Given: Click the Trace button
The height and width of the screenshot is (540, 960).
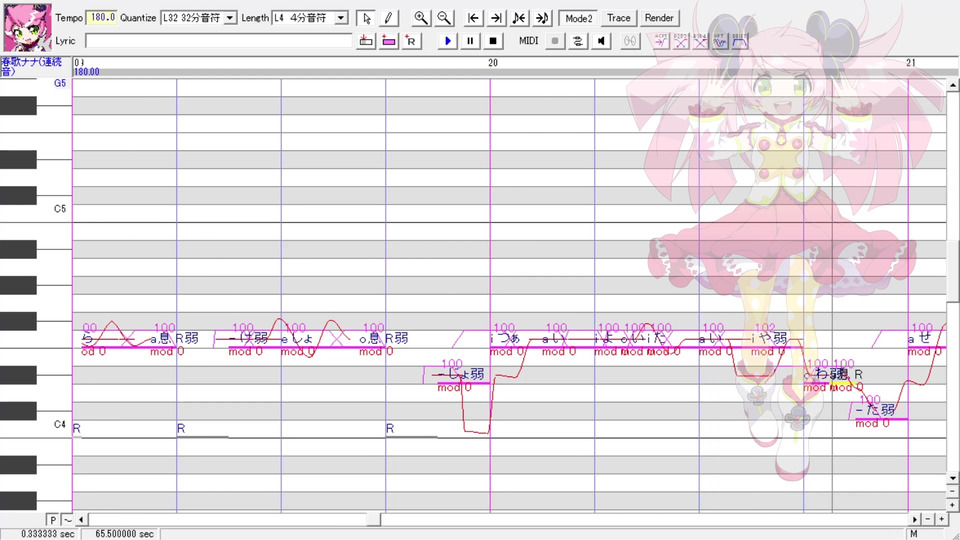Looking at the screenshot, I should coord(618,18).
